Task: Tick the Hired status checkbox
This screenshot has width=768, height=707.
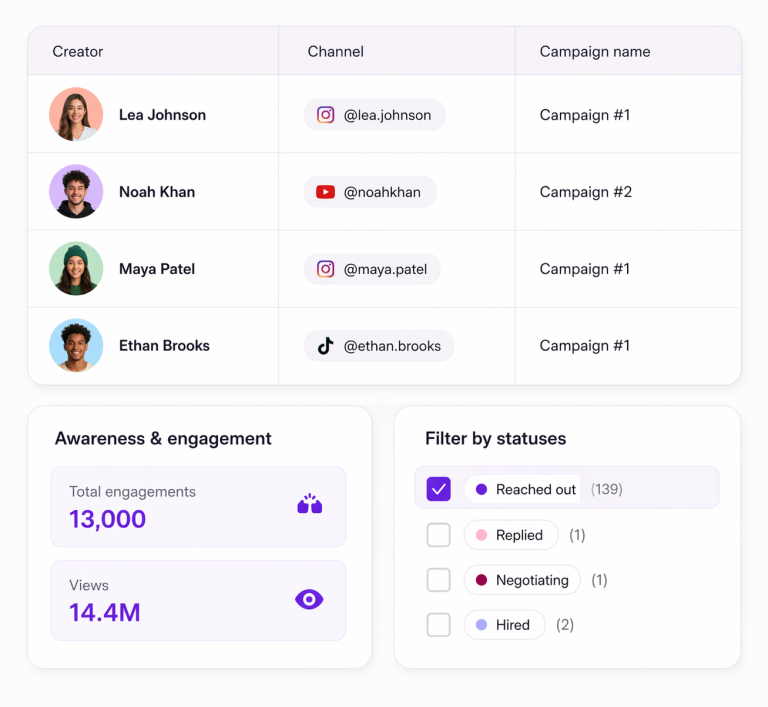Action: tap(438, 625)
